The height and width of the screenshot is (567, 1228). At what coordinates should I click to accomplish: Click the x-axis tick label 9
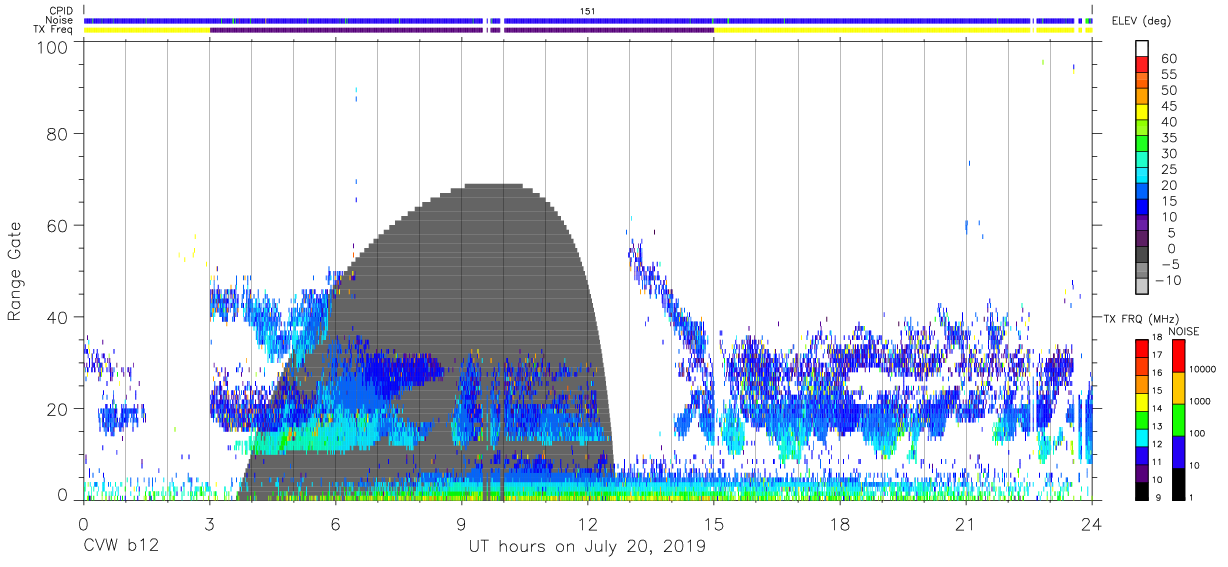(x=461, y=524)
